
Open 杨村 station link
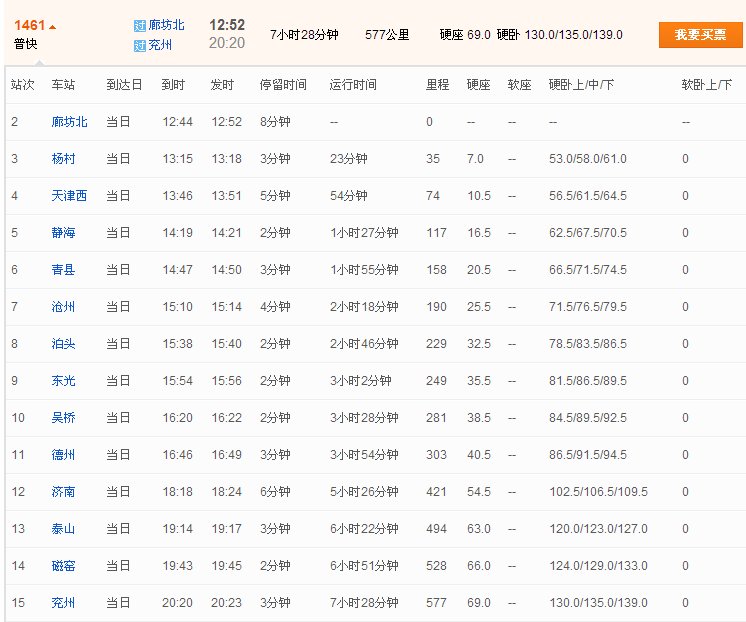coord(63,159)
